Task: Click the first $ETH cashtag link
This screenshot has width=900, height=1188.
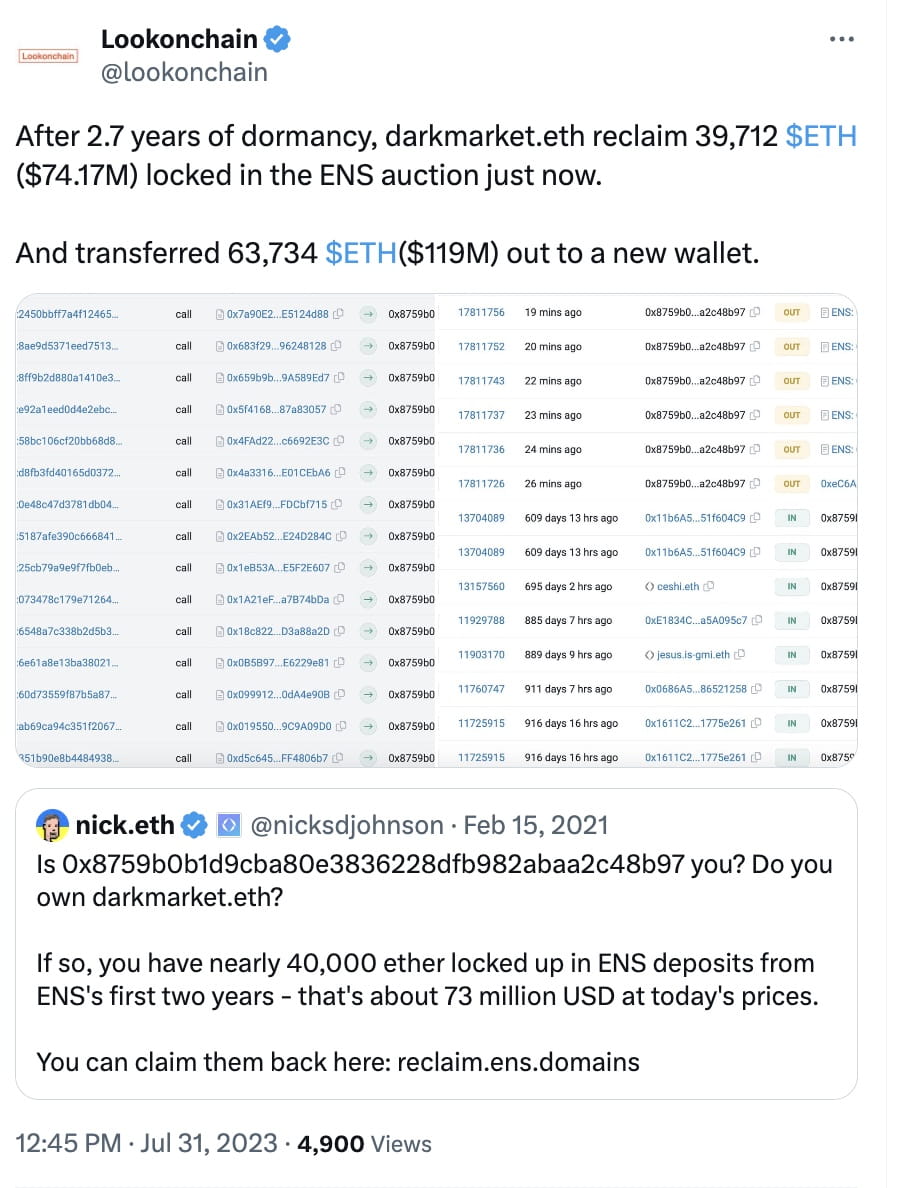Action: [821, 136]
